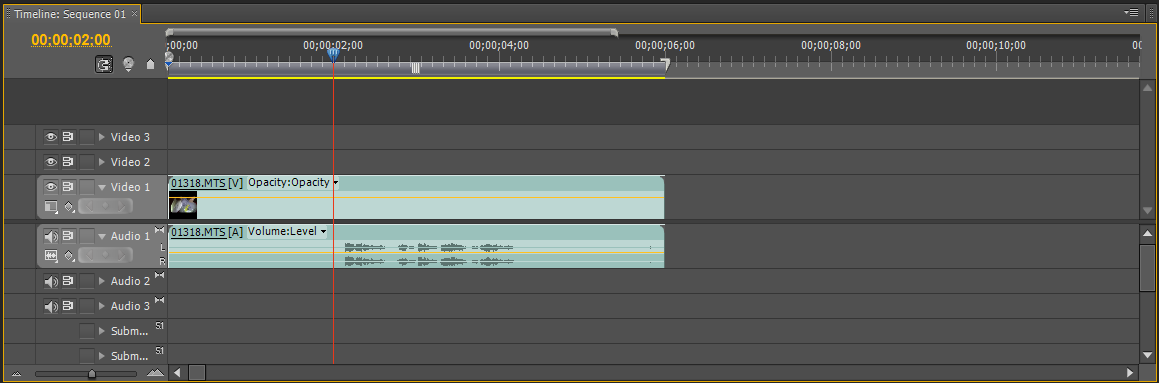Viewport: 1159px width, 383px height.
Task: Hide Video 2 track with eye toggle
Action: tap(51, 162)
